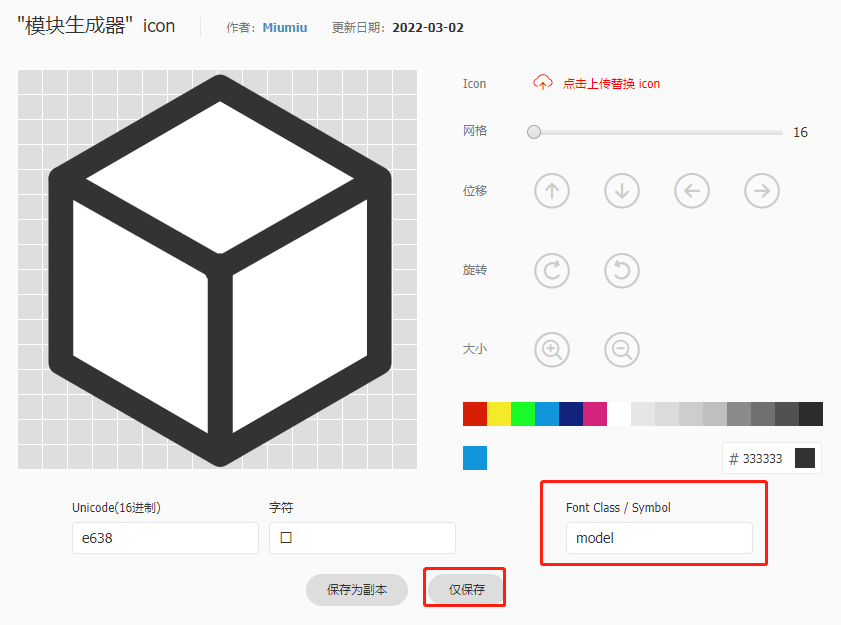Screen dimensions: 841x625
Task: Select the red color swatch
Action: pos(475,413)
